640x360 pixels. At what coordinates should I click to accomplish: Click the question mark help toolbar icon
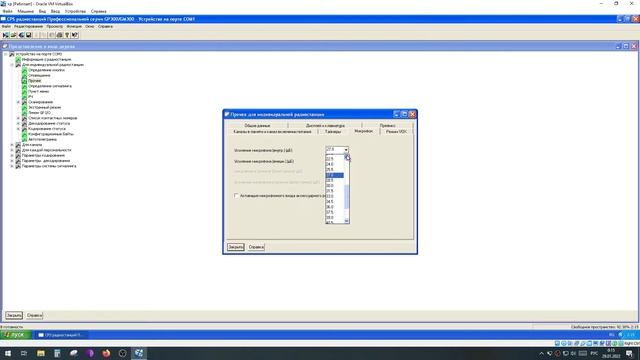pos(67,35)
